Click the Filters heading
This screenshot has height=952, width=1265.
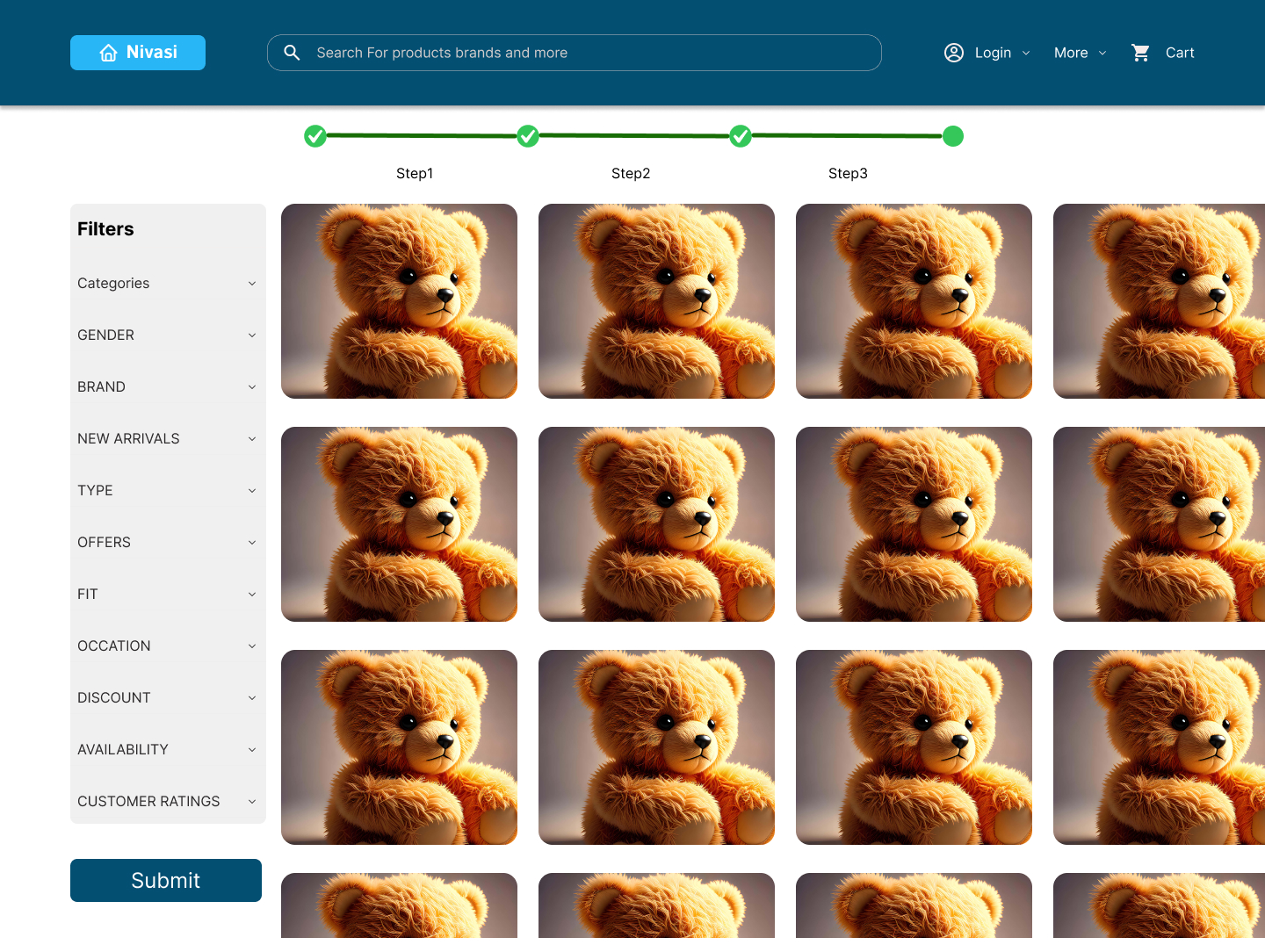105,229
